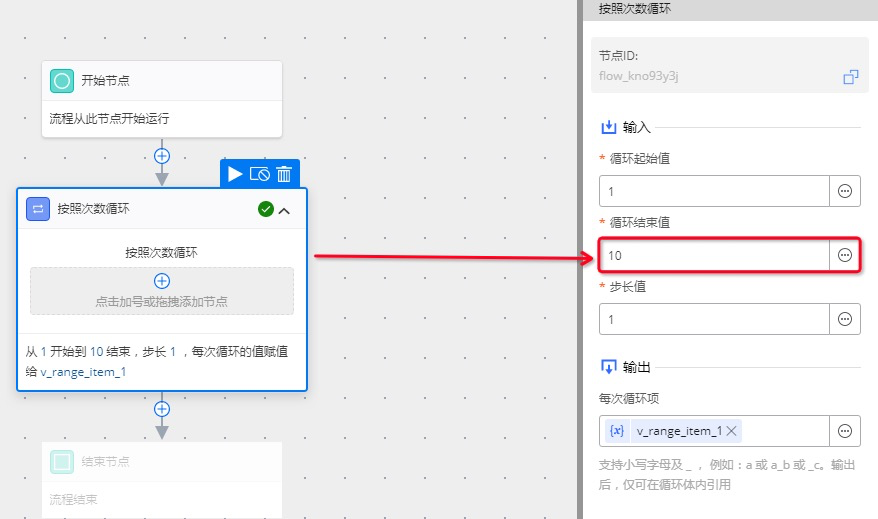Viewport: 878px width, 519px height.
Task: Click the blue loop node type icon
Action: click(38, 209)
